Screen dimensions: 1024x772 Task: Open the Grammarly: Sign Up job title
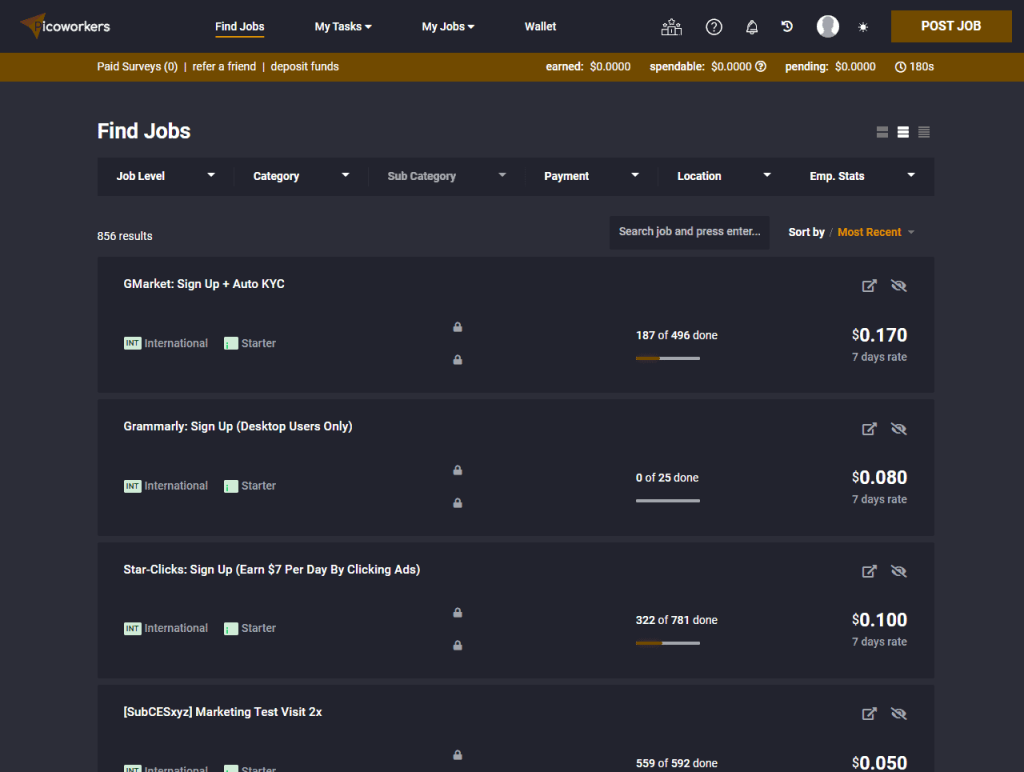[238, 426]
